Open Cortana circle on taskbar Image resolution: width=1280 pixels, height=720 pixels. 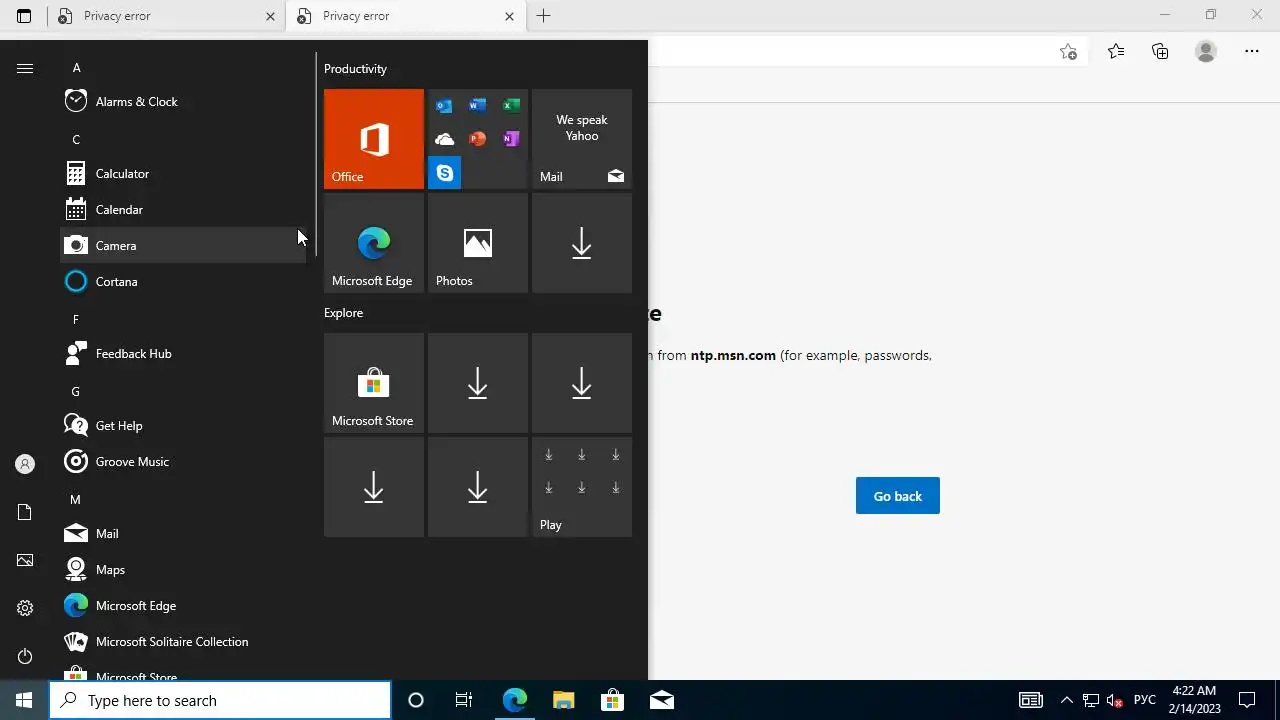coord(416,700)
